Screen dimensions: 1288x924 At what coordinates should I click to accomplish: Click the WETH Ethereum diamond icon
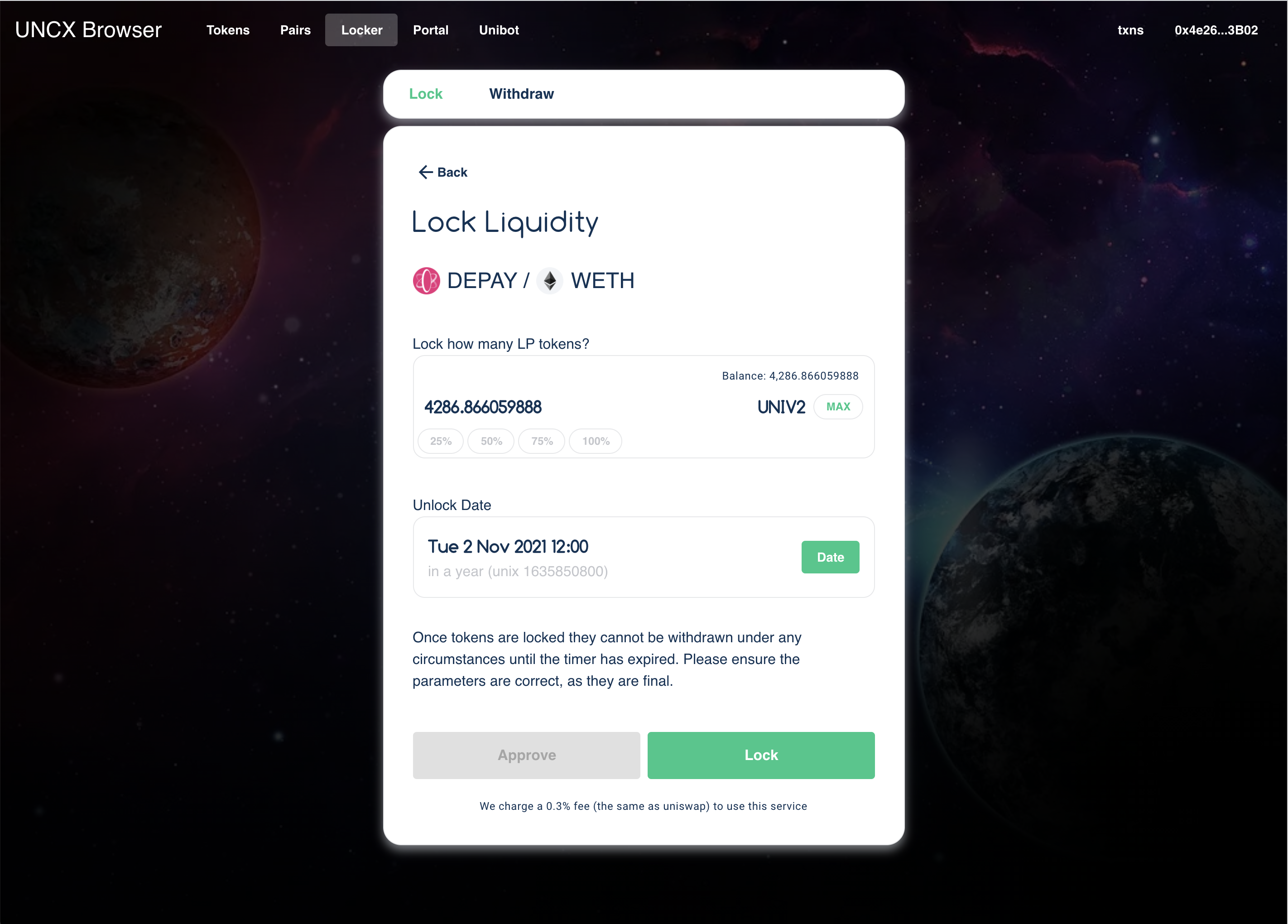(x=549, y=280)
